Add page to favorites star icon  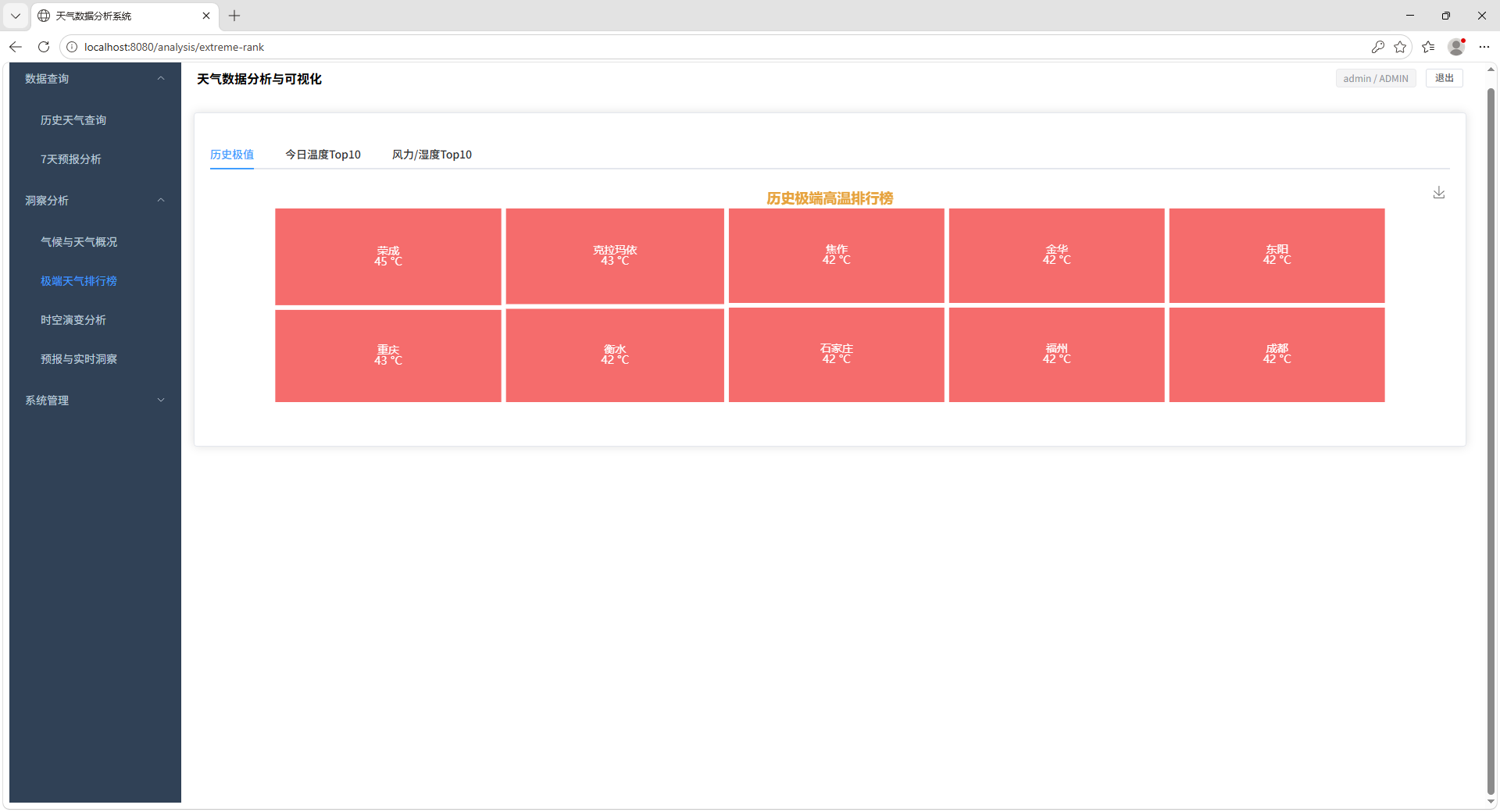pos(1400,47)
